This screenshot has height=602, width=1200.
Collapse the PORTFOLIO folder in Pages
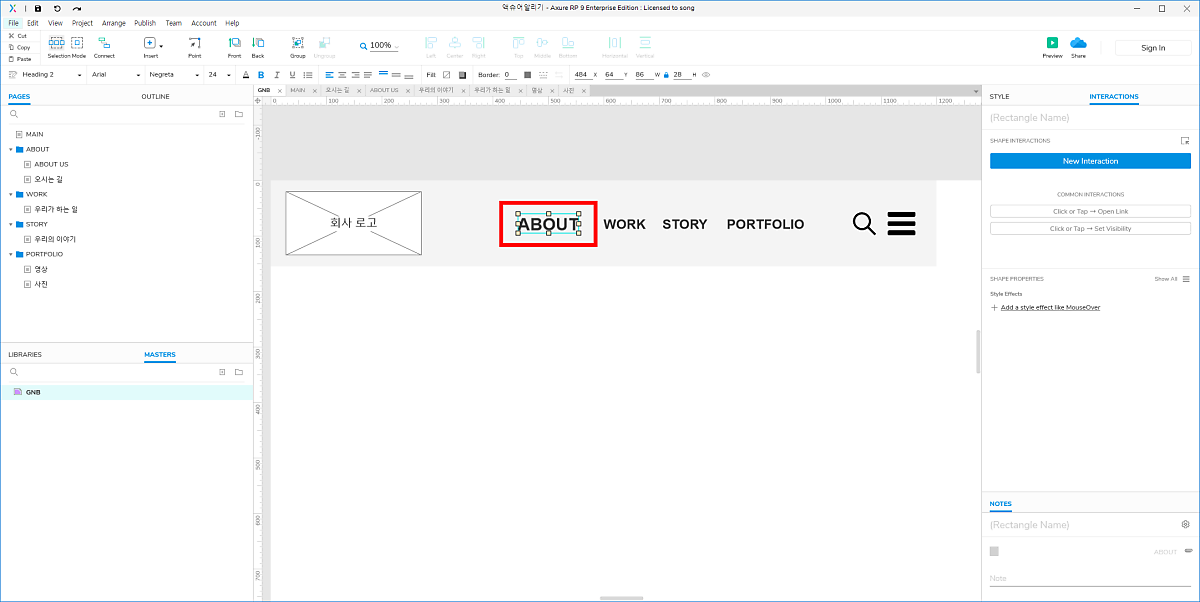tap(11, 254)
